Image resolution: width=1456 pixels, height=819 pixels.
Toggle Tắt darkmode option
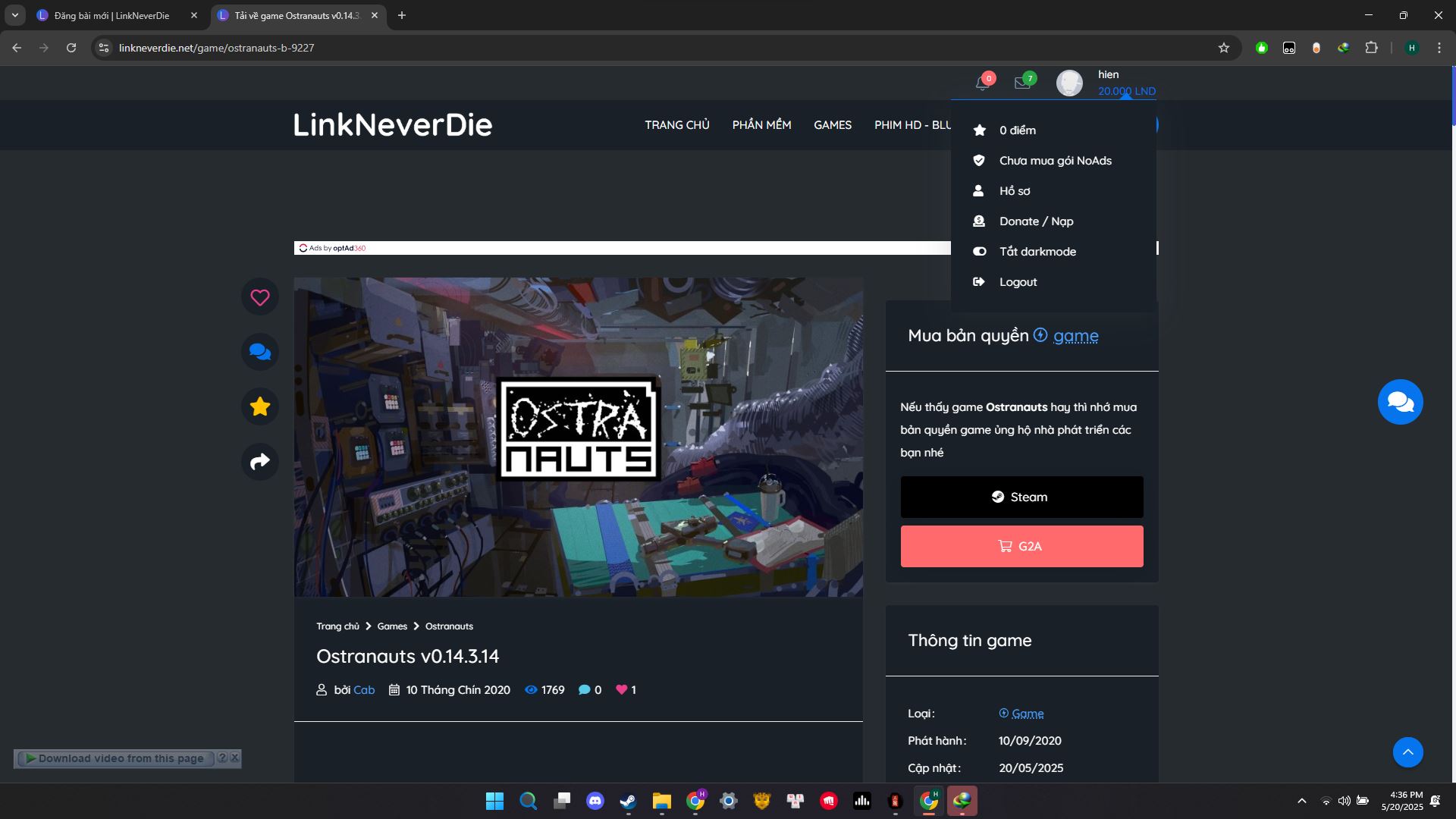click(1037, 252)
